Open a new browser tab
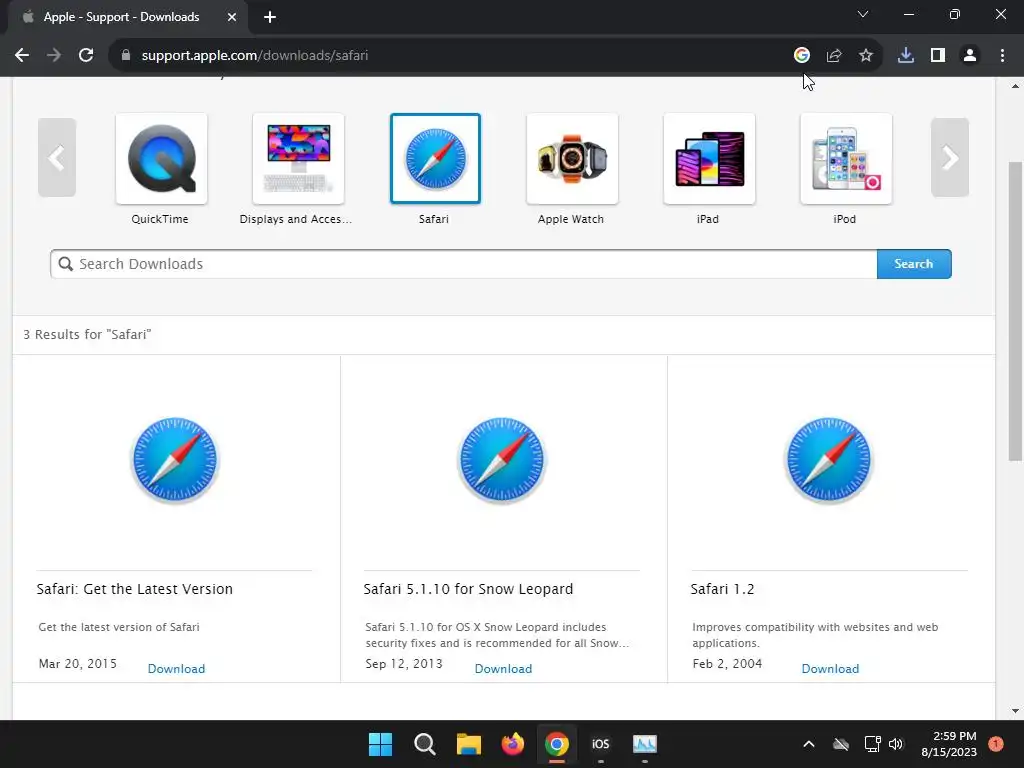 pos(270,17)
